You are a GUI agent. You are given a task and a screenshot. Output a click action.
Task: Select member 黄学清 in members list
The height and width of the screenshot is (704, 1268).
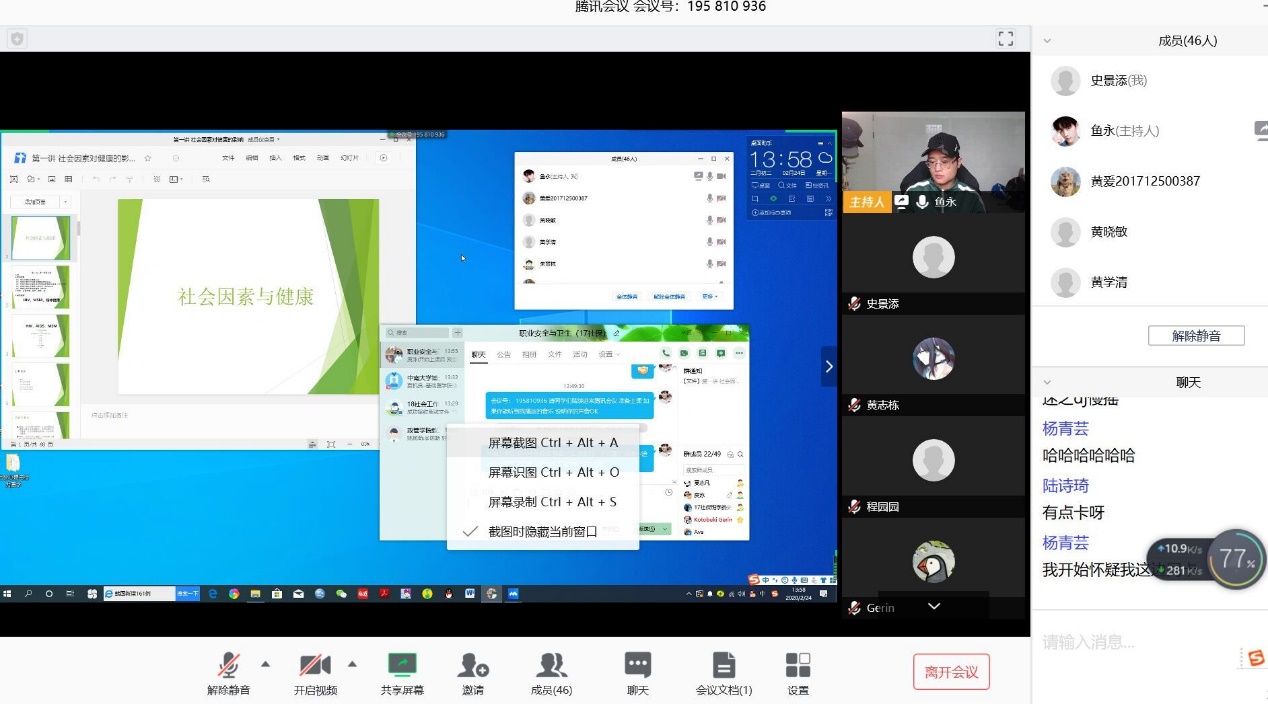(1149, 282)
